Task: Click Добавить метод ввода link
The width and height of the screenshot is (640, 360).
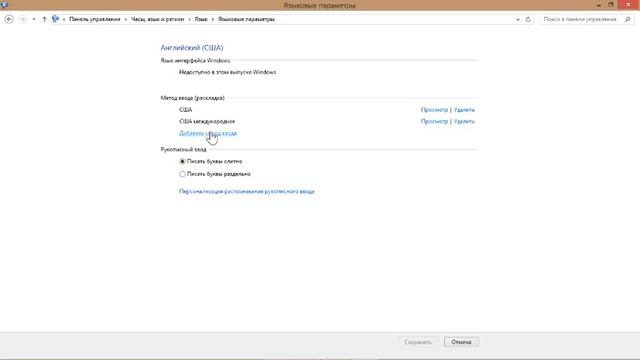Action: coord(208,133)
